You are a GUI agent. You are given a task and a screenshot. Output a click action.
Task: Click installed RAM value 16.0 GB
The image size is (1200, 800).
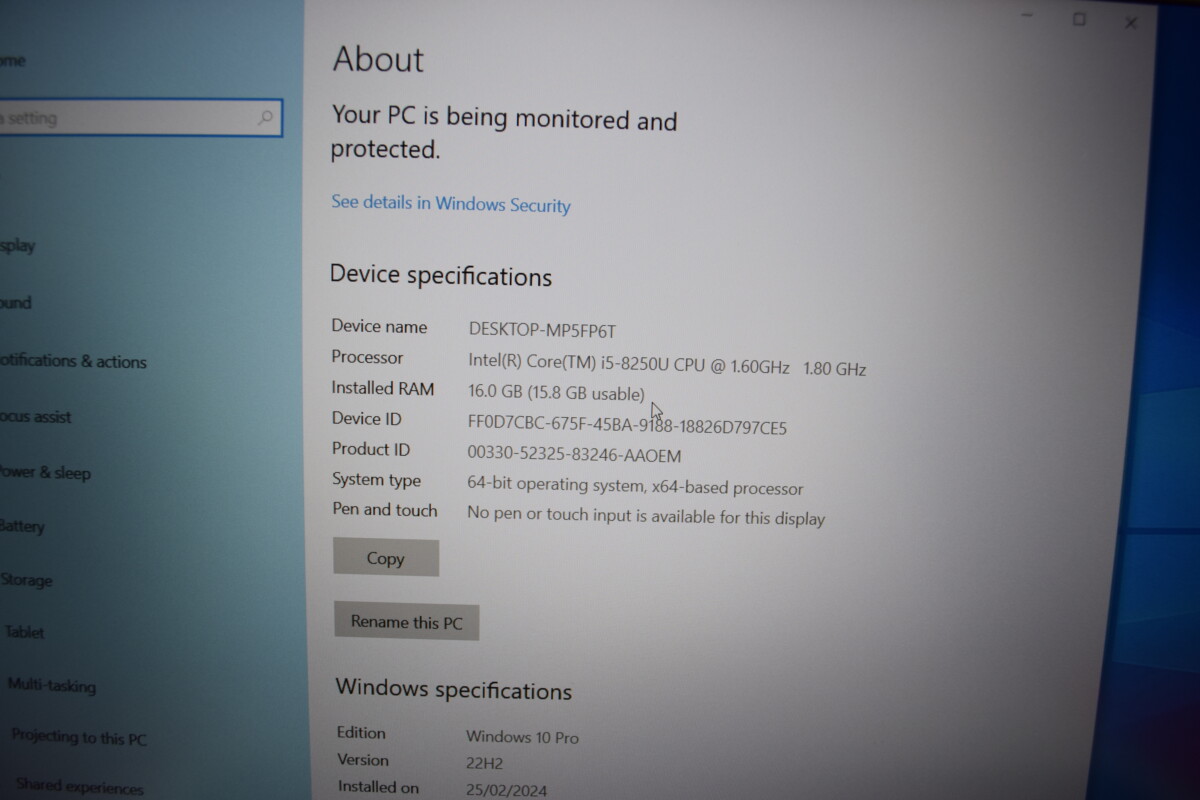click(x=556, y=393)
